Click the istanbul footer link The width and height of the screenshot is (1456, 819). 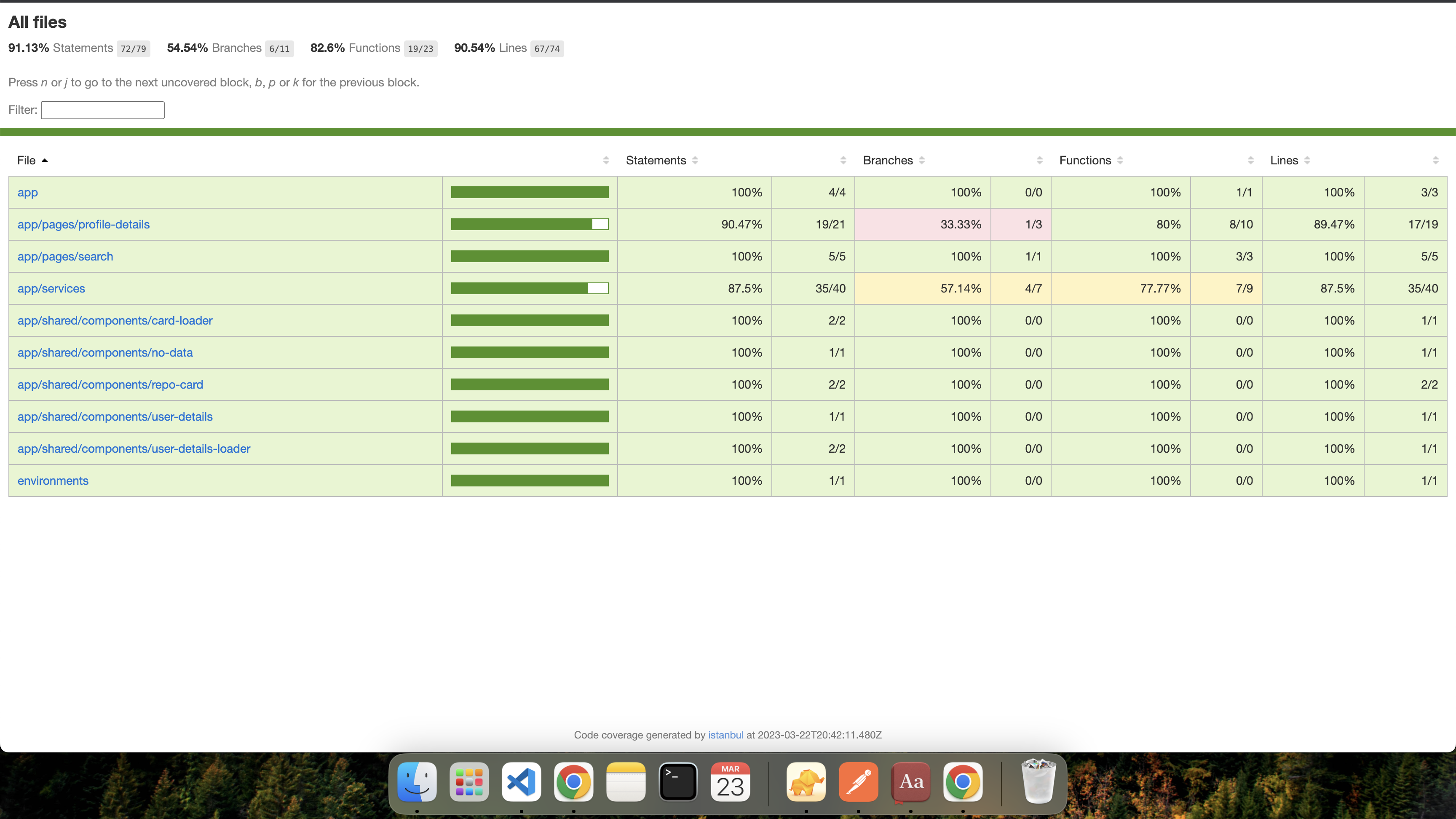[x=725, y=735]
